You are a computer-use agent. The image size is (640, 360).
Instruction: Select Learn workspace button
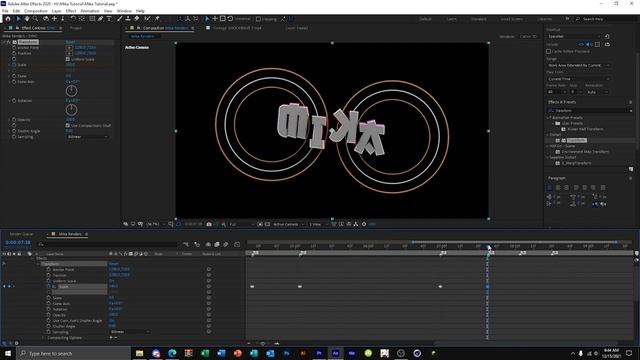451,19
